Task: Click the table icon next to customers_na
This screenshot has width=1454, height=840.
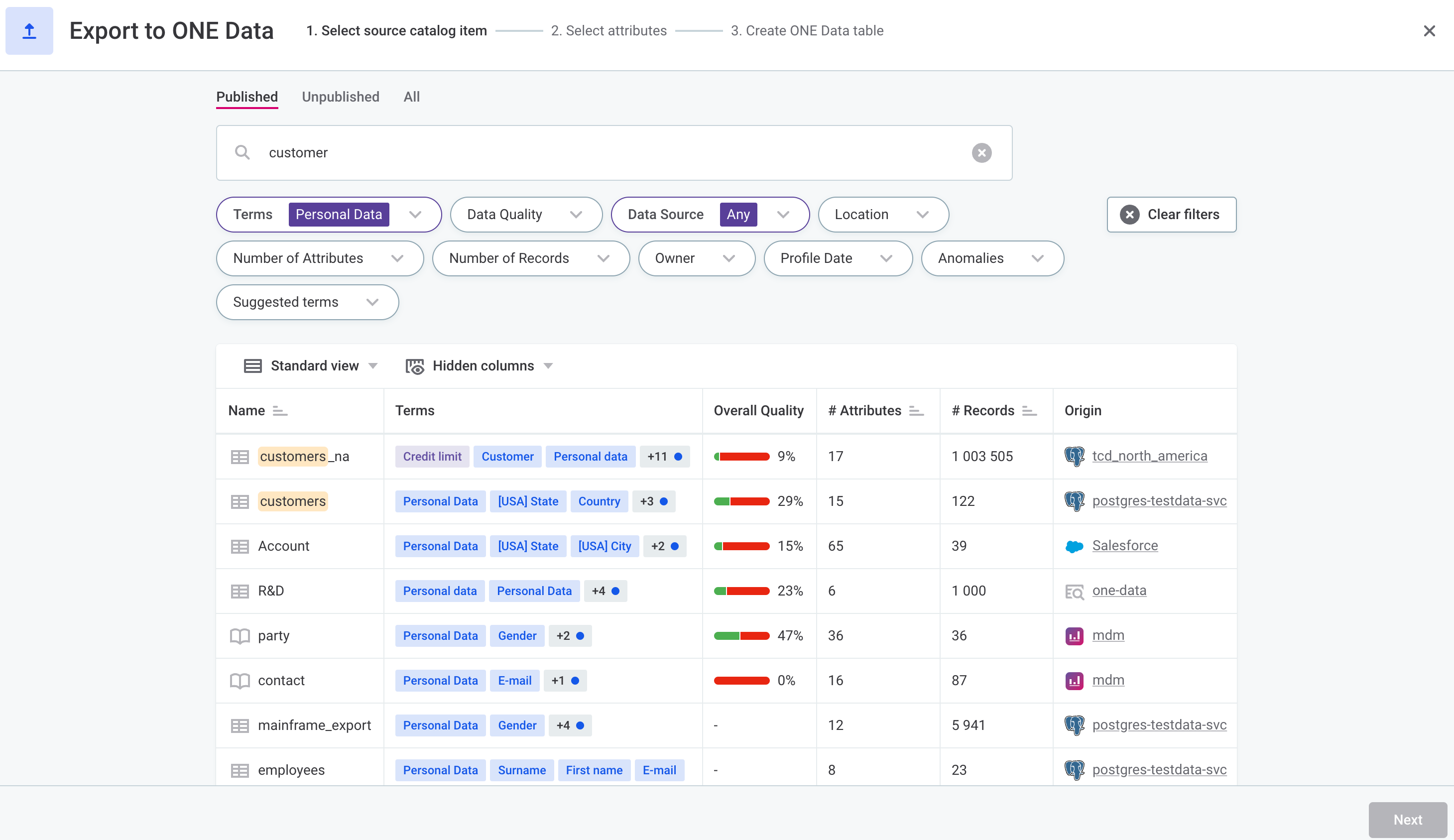Action: 240,456
